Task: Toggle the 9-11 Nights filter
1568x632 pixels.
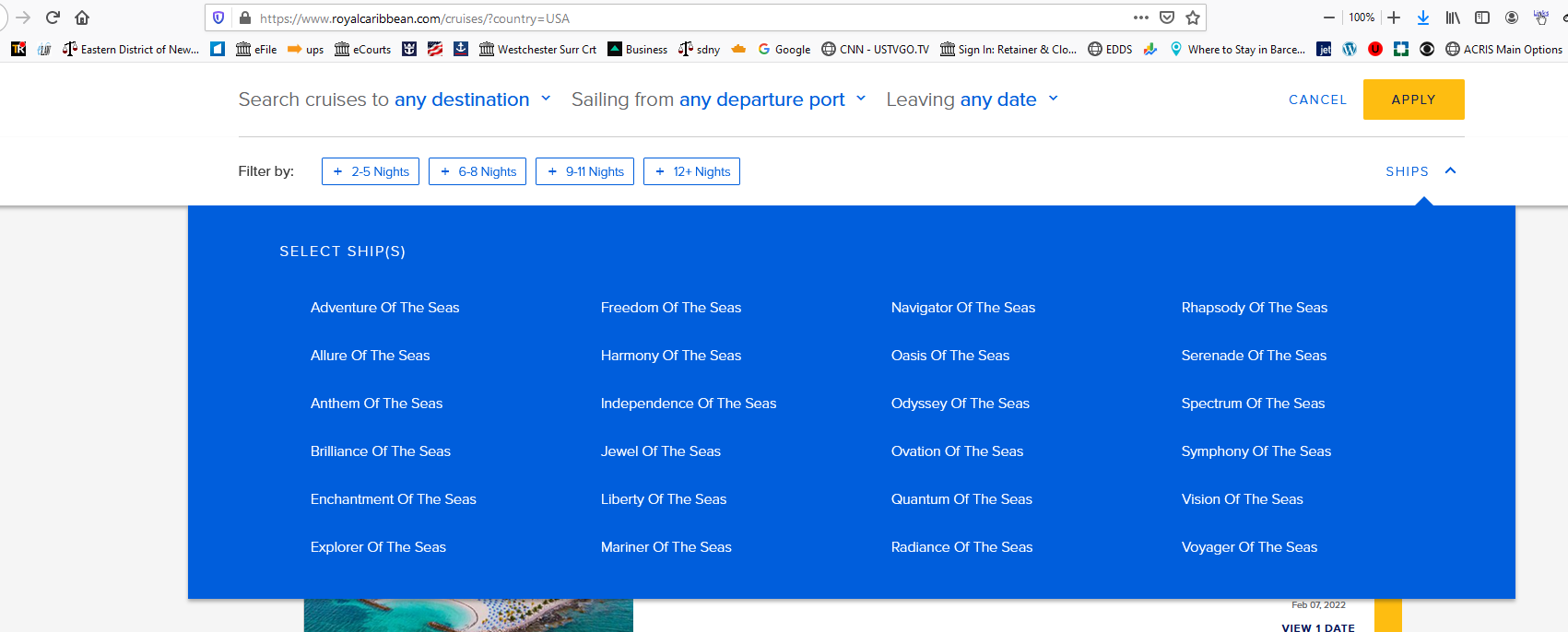Action: click(x=584, y=171)
